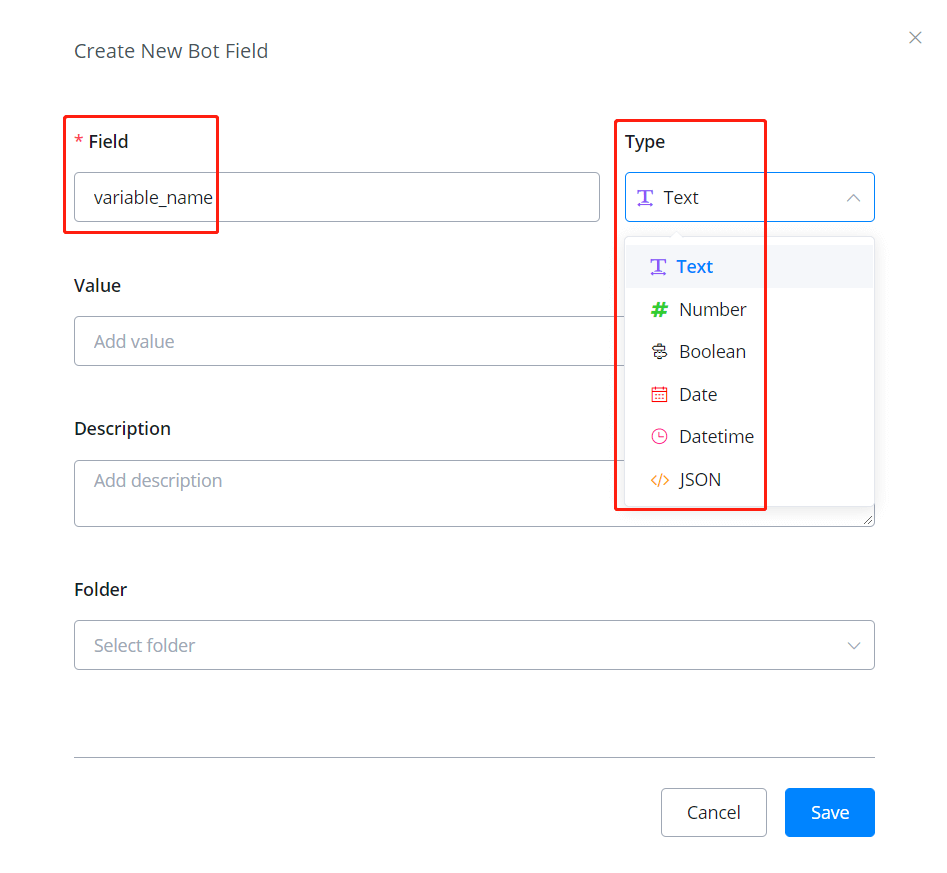Screen dimensions: 947x873
Task: Click the pink clock Datetime icon
Action: click(x=659, y=437)
